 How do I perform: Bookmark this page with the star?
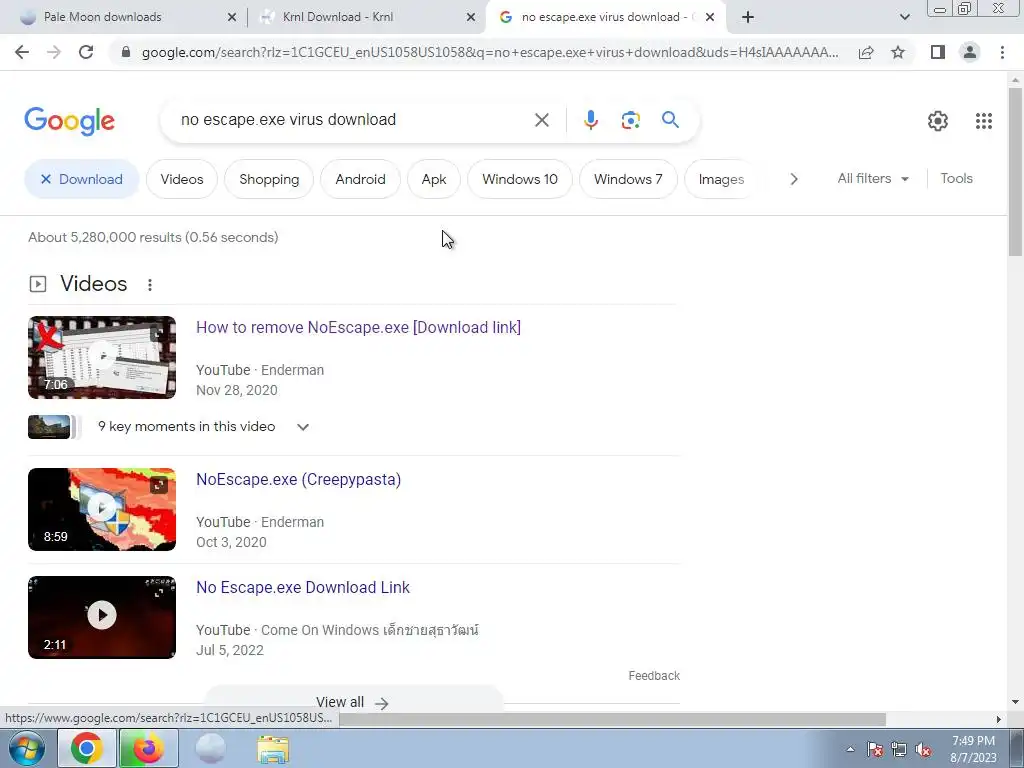click(898, 52)
